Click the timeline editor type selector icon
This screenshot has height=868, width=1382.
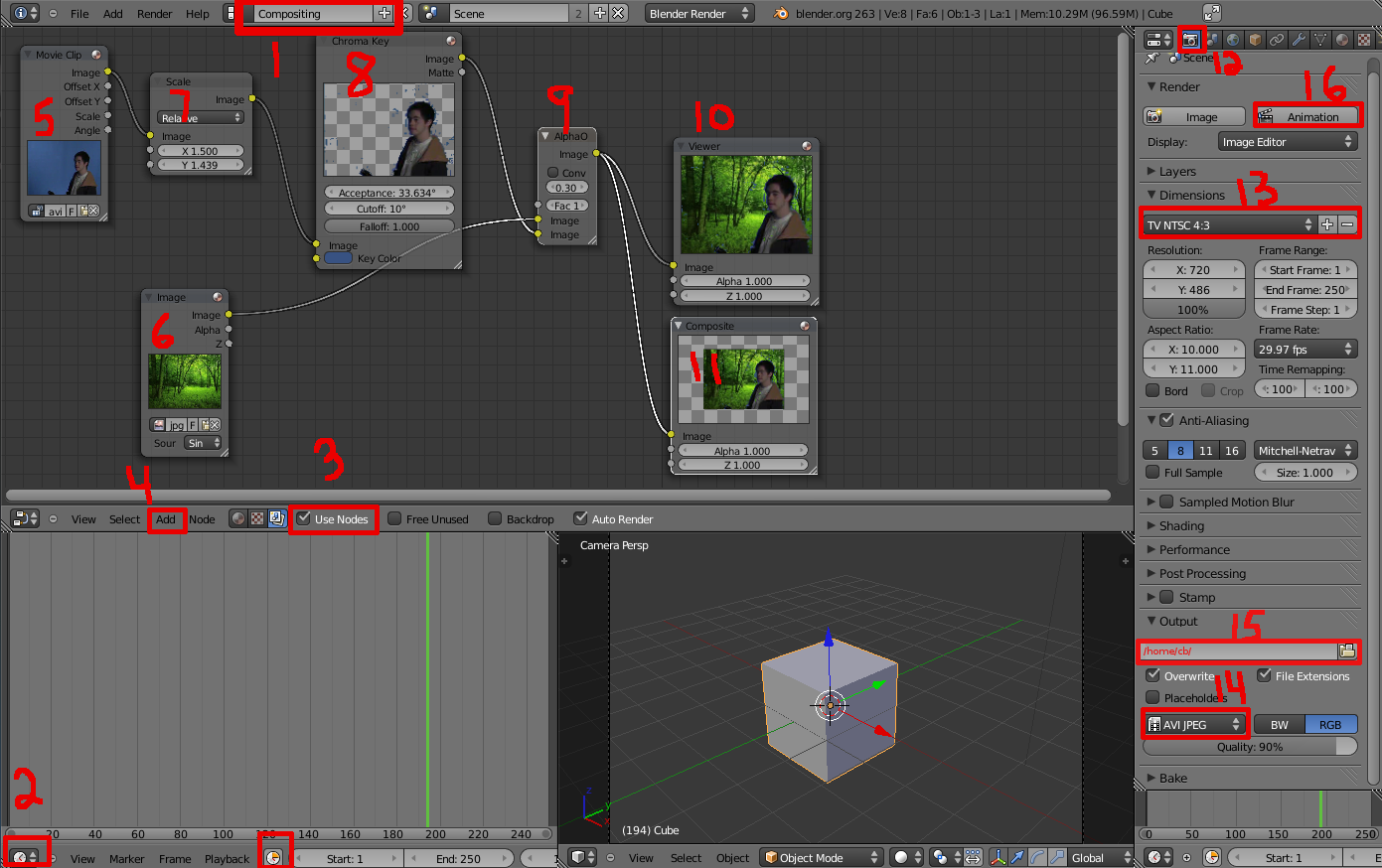point(25,857)
